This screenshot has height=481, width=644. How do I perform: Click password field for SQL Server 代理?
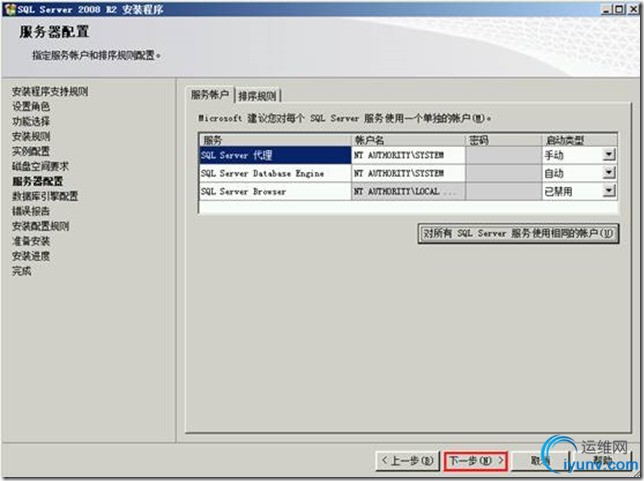tap(504, 155)
